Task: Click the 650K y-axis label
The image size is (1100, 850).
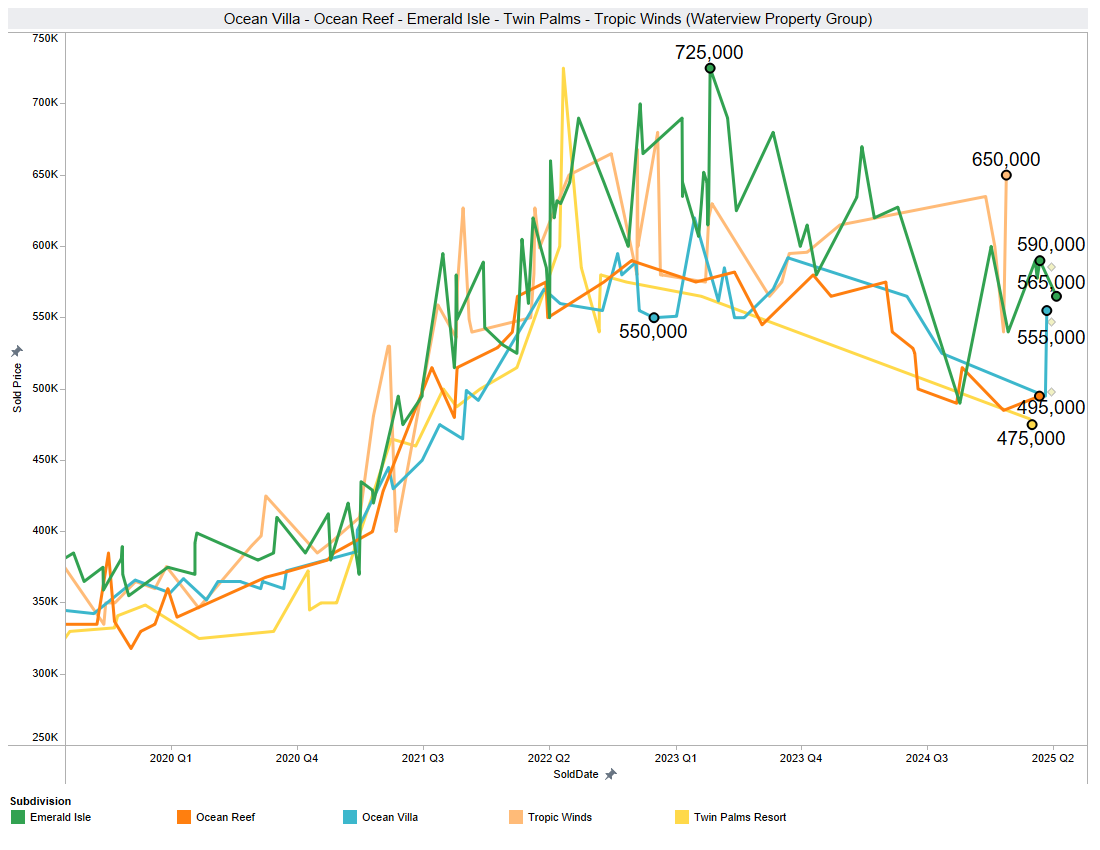Action: pyautogui.click(x=46, y=175)
